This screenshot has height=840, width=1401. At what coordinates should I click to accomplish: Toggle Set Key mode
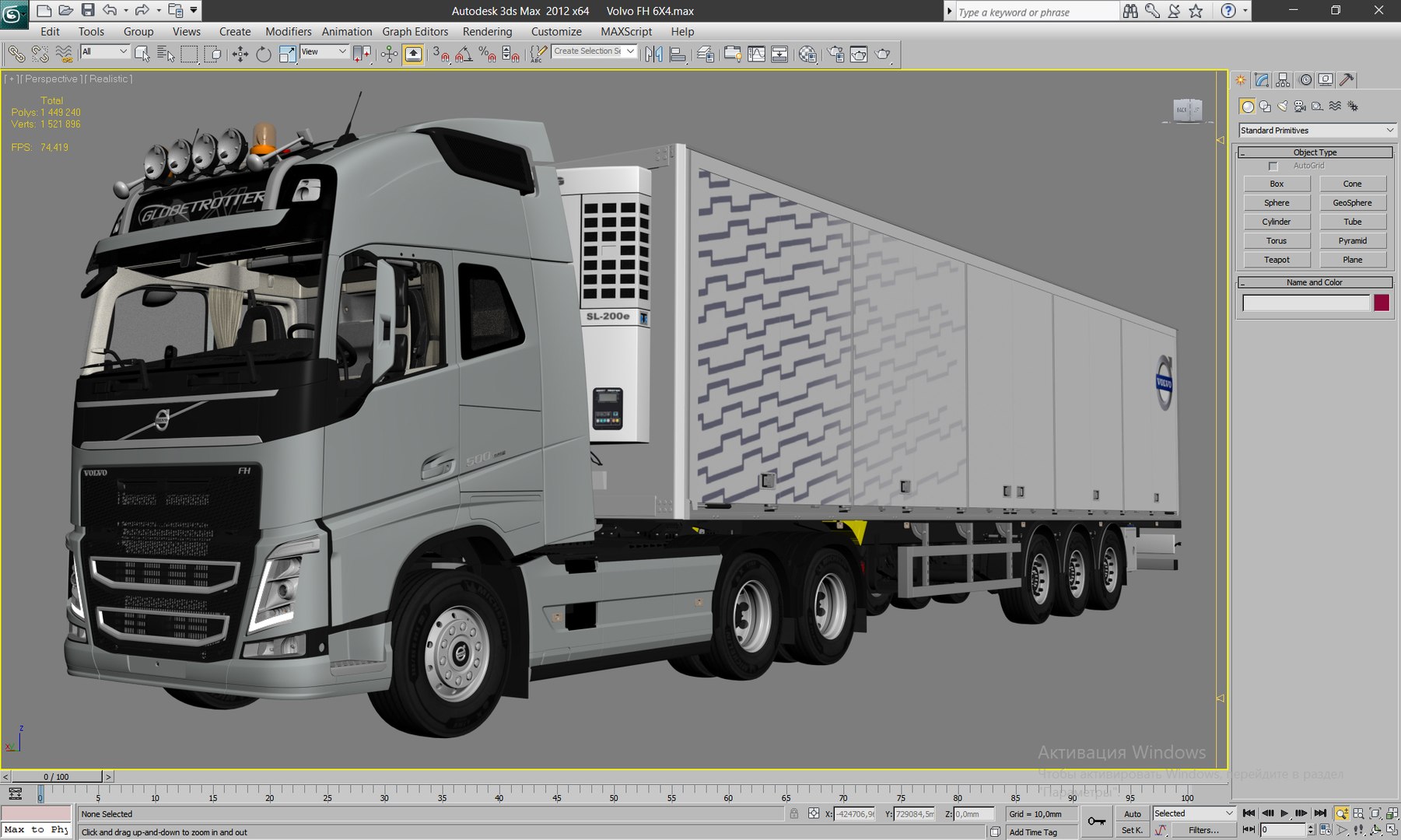[x=1131, y=830]
